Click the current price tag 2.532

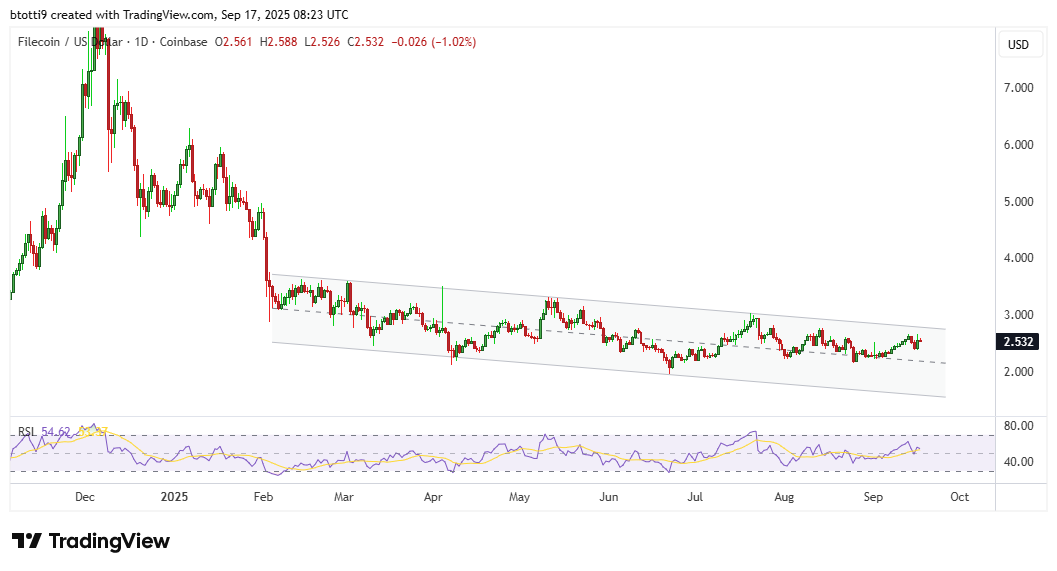point(1018,341)
